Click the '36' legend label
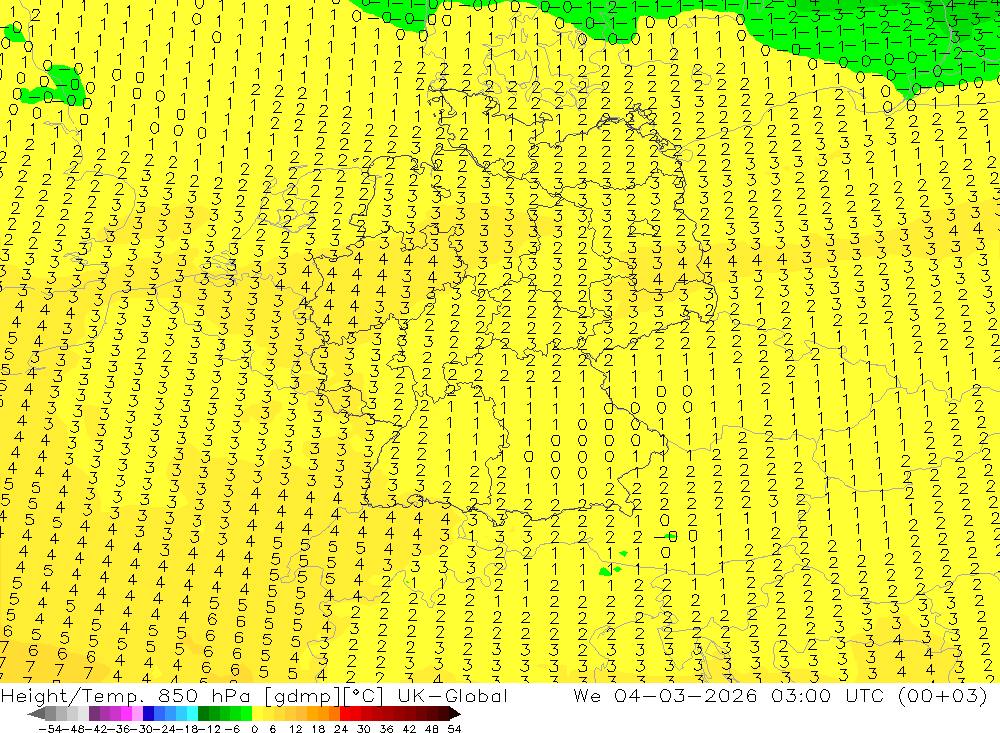1000x733 pixels. pyautogui.click(x=386, y=729)
